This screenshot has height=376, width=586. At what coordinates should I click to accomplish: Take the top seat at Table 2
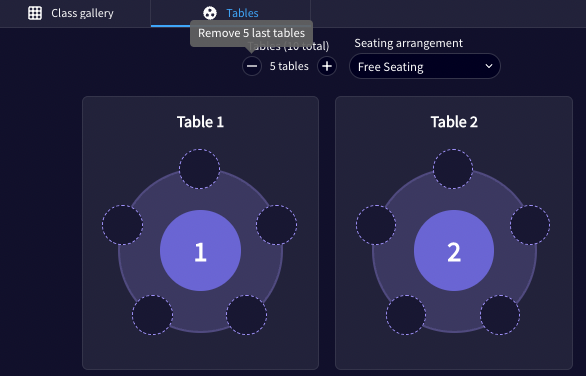[x=453, y=169]
